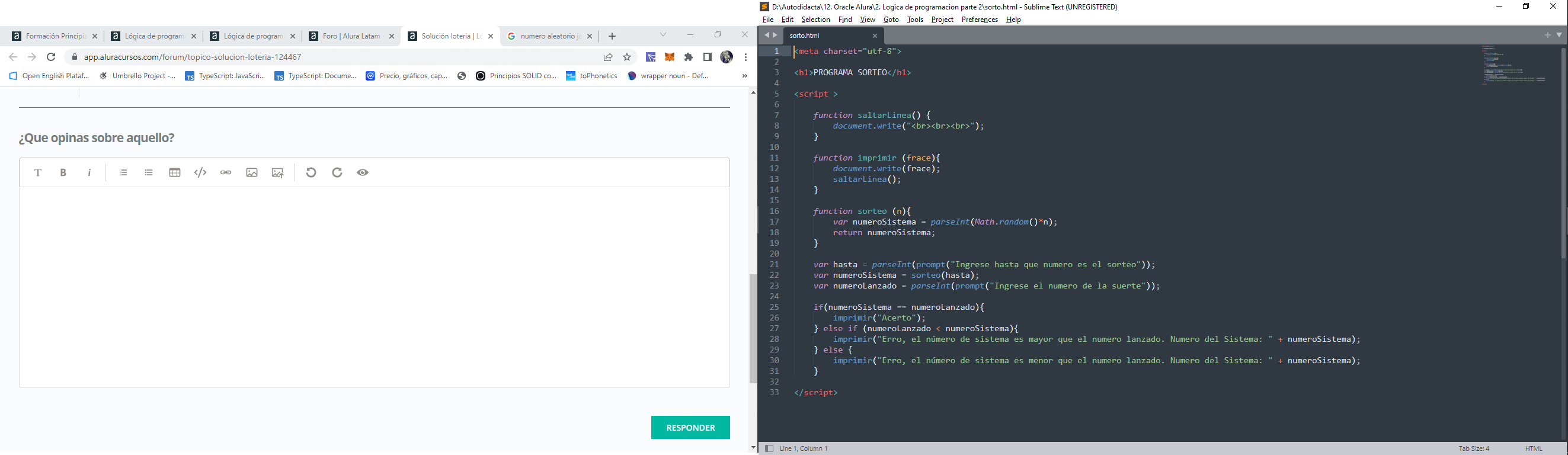
Task: Open the File menu in Sublime Text
Action: (767, 20)
